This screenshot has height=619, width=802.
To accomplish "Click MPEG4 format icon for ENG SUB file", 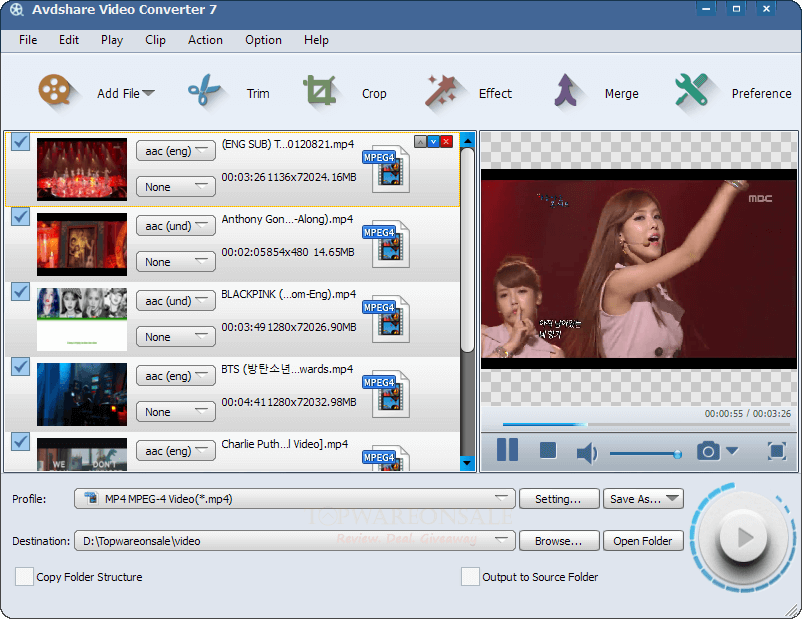I will click(x=387, y=169).
